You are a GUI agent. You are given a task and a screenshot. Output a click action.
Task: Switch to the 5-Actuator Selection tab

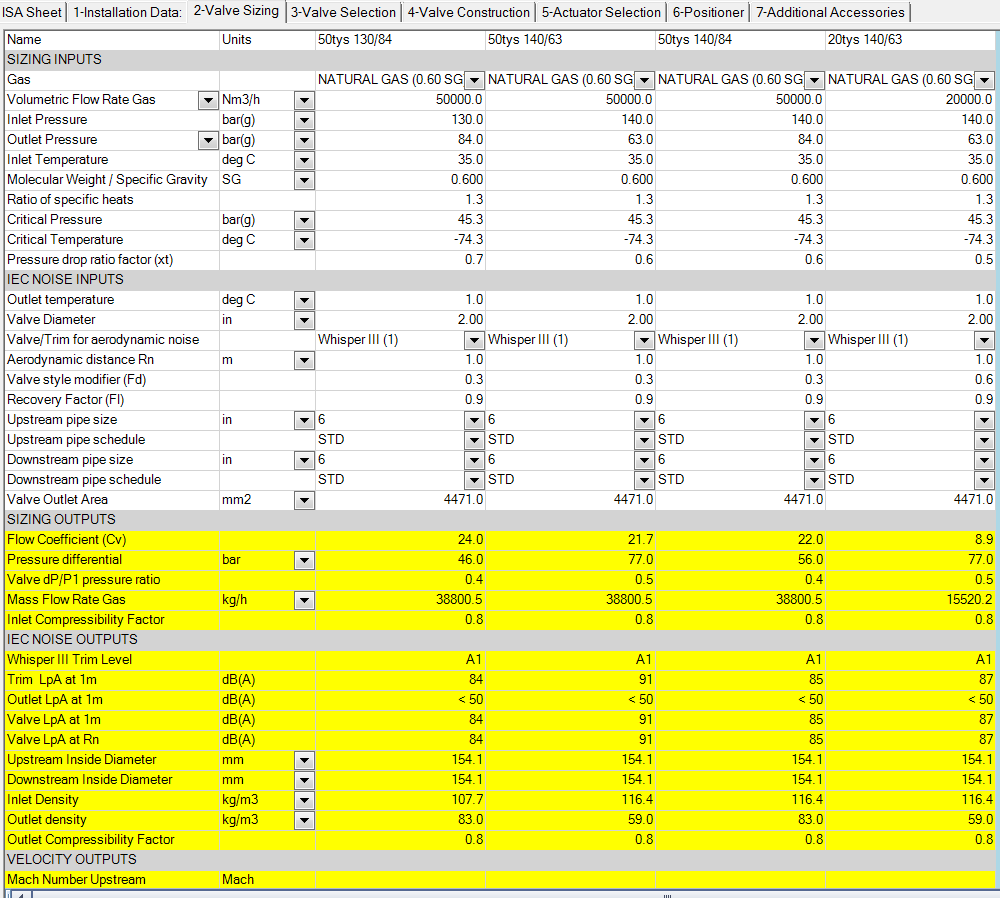tap(601, 12)
